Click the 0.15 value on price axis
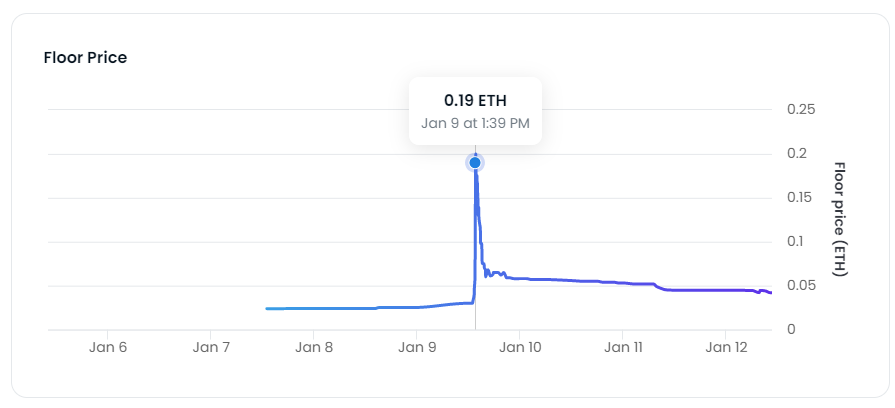The height and width of the screenshot is (408, 895). (x=802, y=197)
